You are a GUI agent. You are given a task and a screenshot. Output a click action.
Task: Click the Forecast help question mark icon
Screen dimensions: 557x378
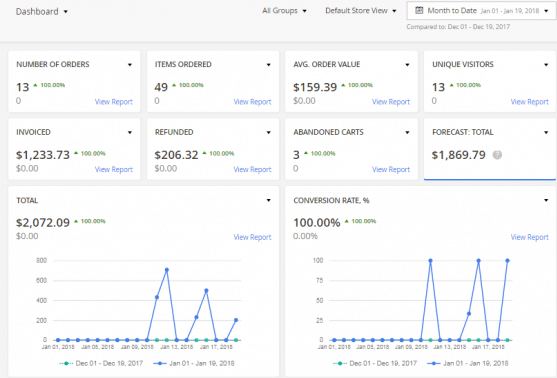(x=497, y=155)
